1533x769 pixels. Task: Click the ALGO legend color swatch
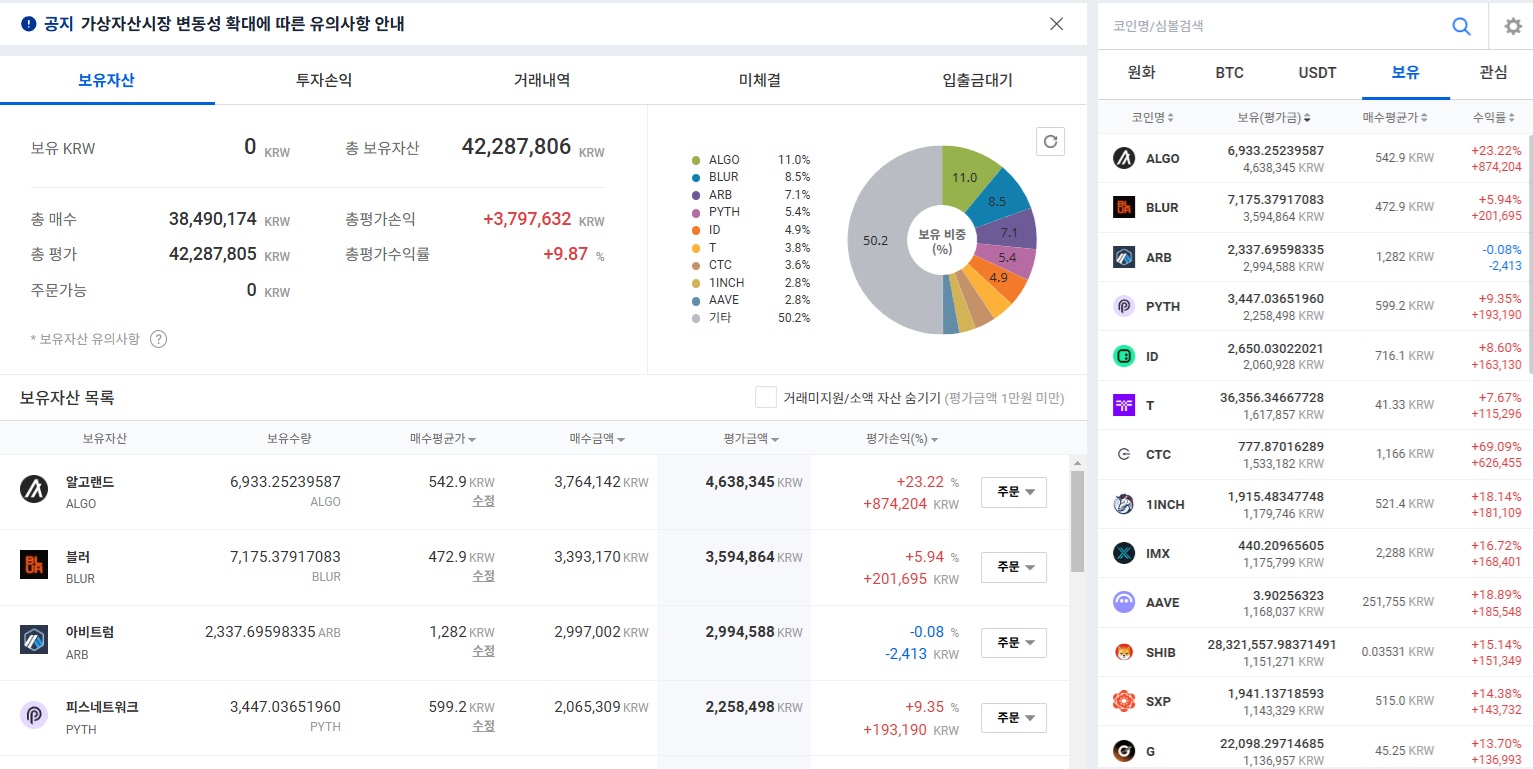(695, 160)
